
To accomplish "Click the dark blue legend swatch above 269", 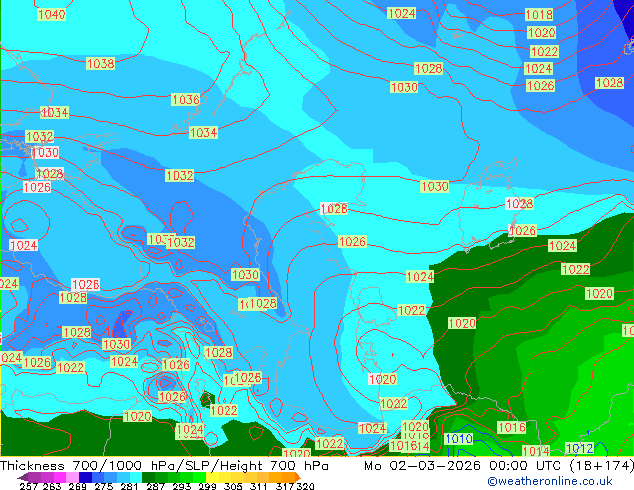I will point(85,477).
